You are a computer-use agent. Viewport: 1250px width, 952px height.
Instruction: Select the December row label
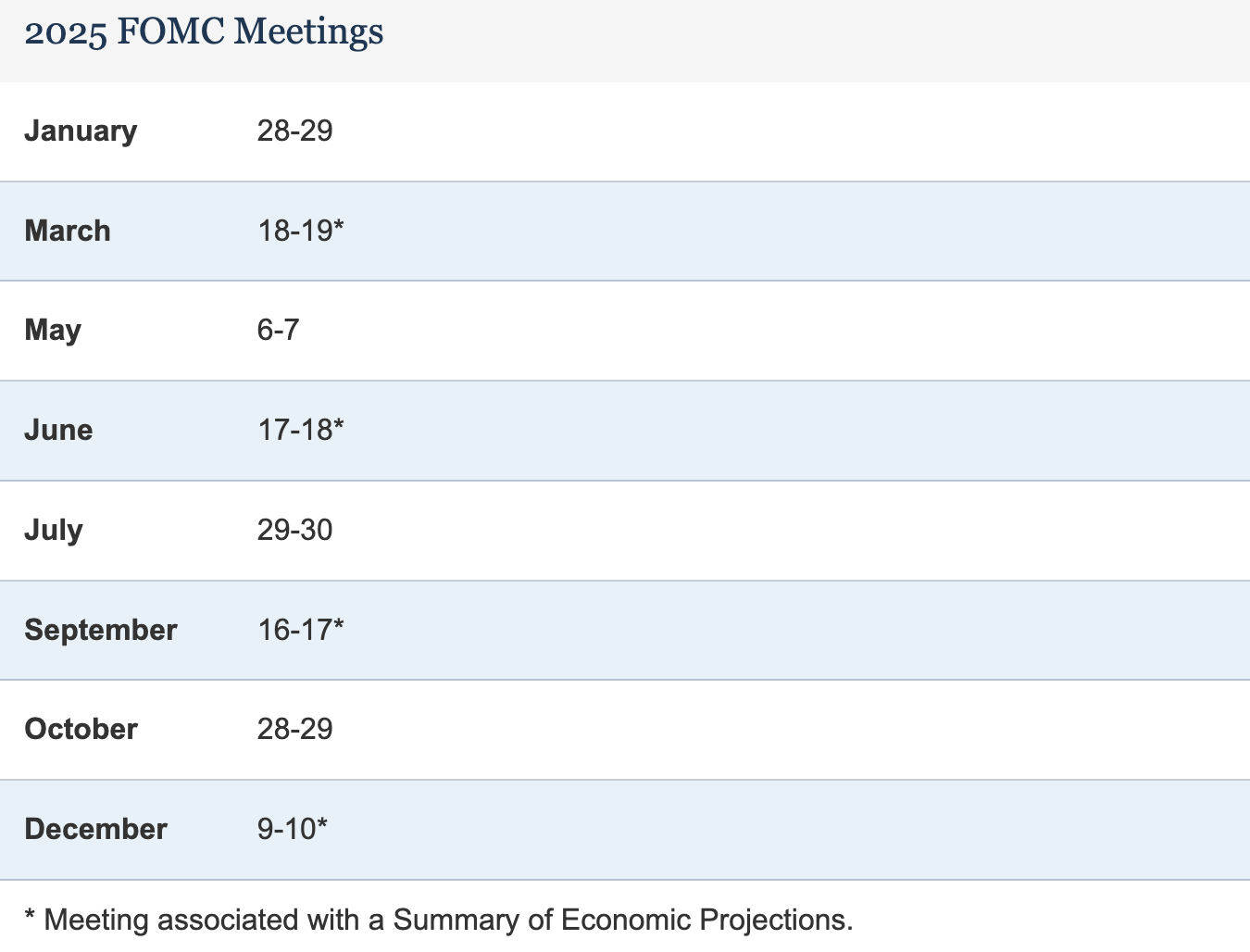click(x=95, y=829)
